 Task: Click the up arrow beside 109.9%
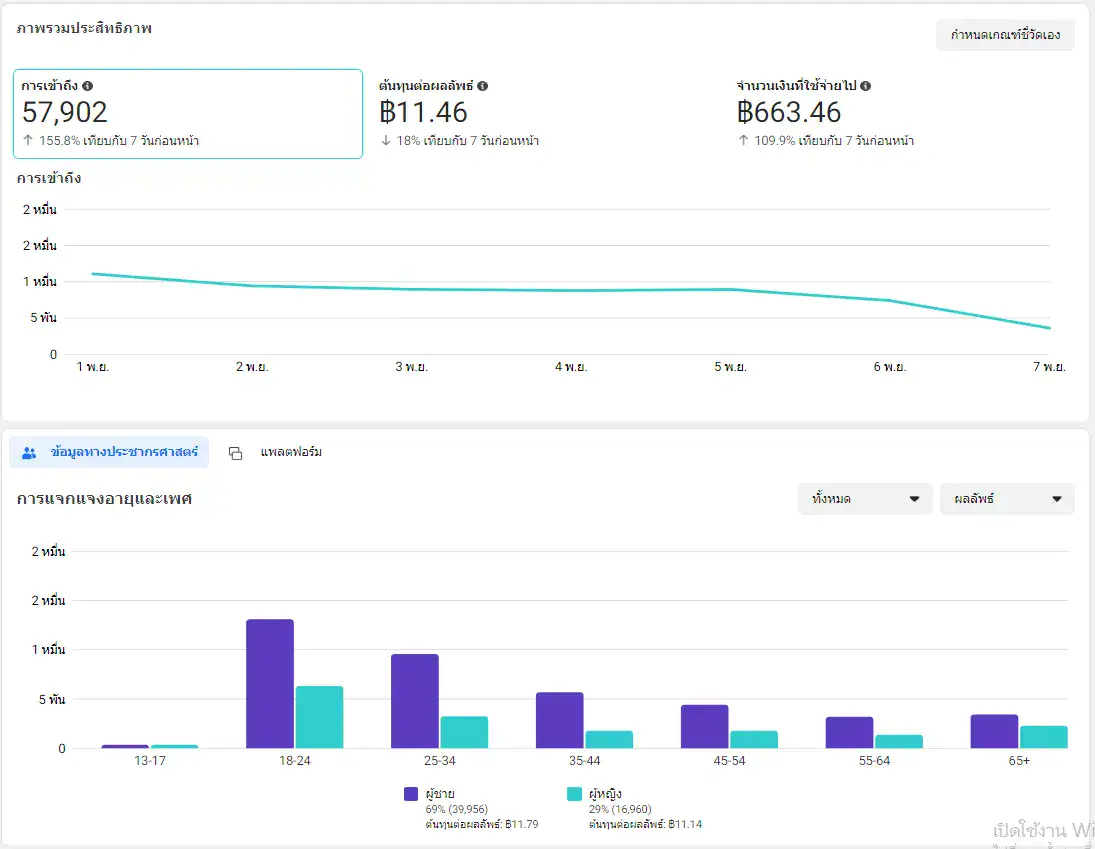click(x=743, y=141)
